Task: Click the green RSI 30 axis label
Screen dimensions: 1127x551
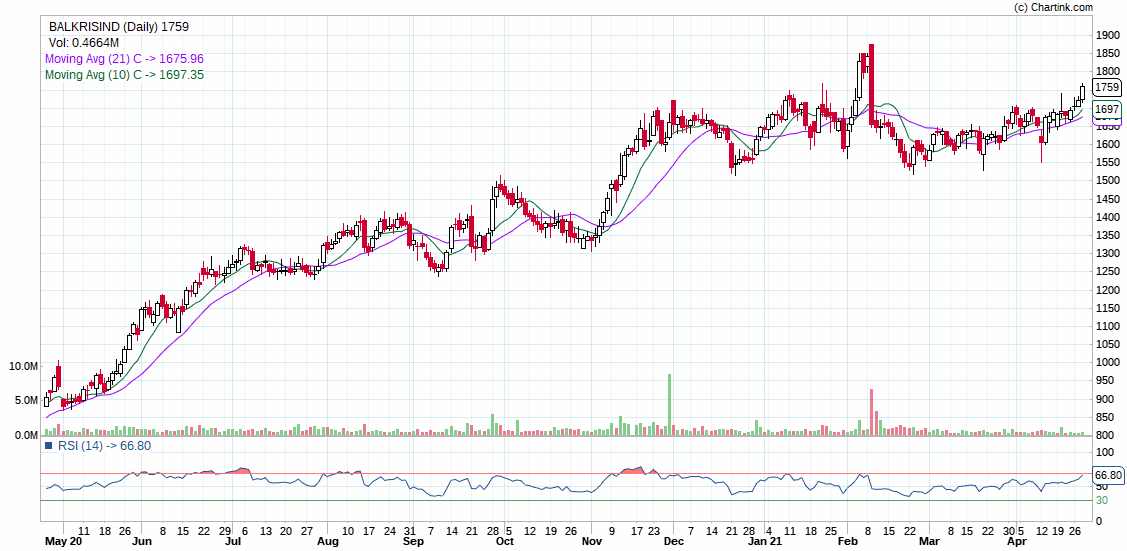Action: click(x=1101, y=500)
